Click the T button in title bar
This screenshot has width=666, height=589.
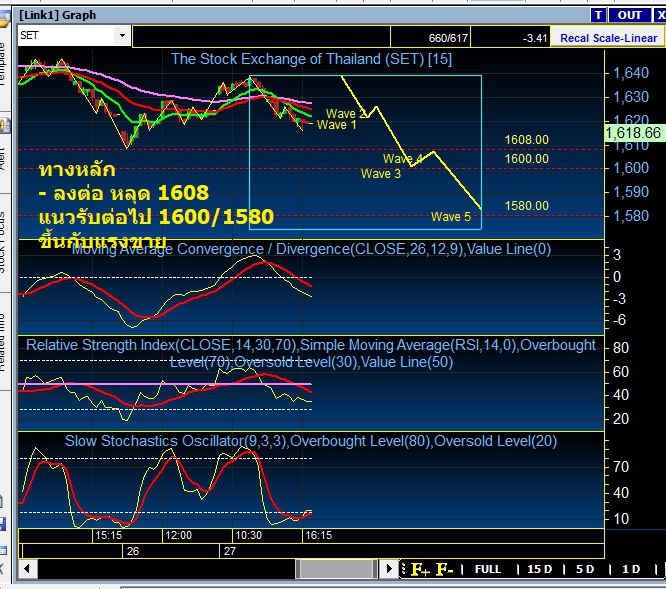[x=598, y=15]
